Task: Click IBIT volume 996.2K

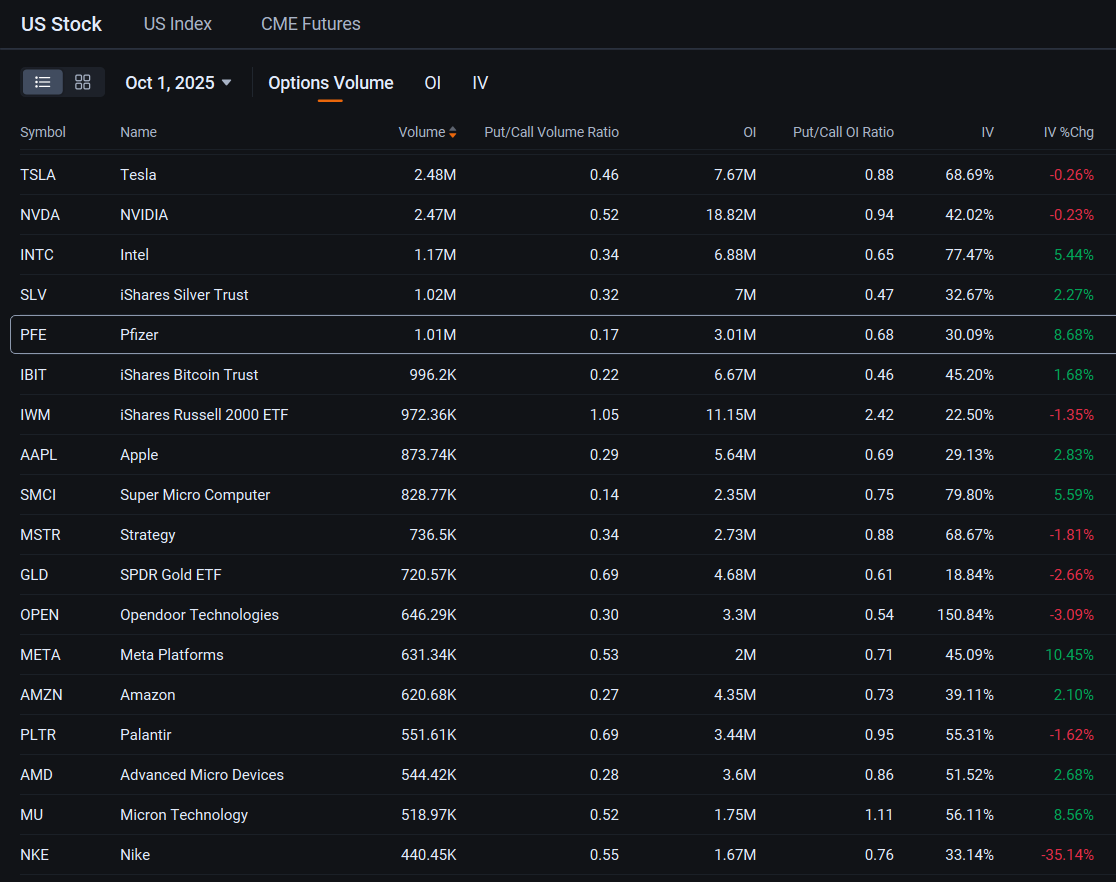Action: (433, 374)
